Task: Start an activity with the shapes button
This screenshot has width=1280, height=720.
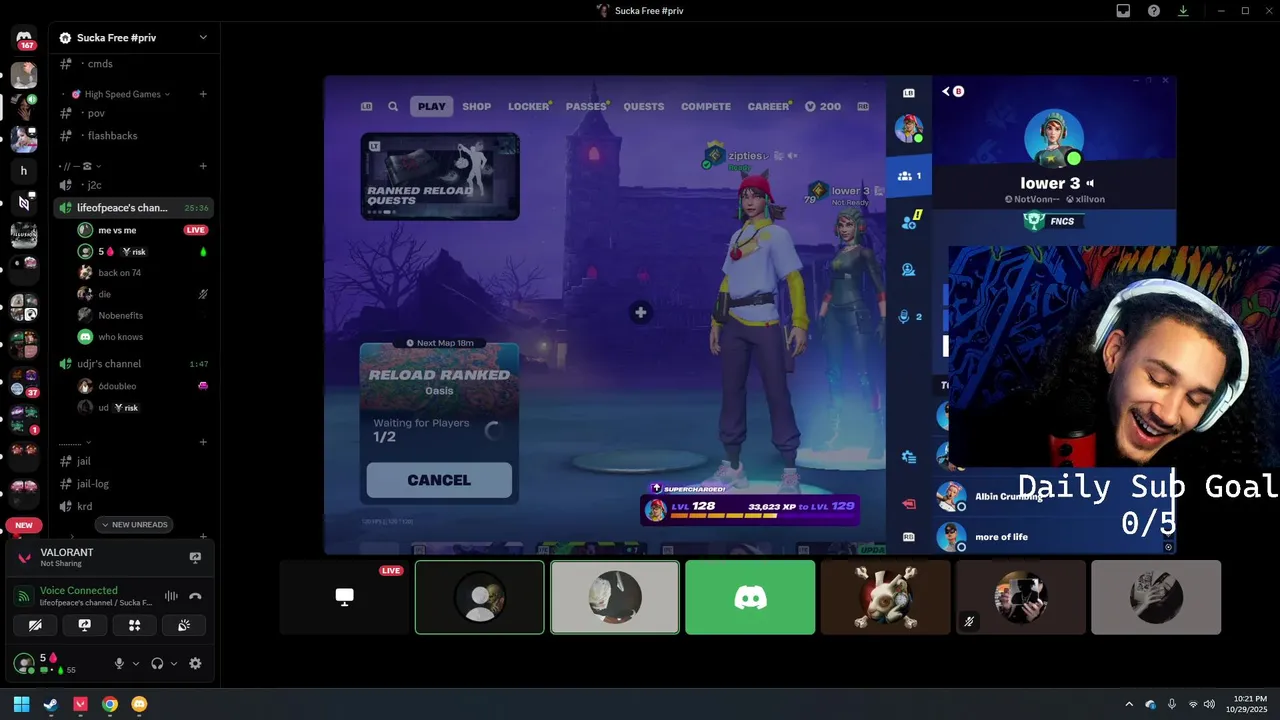Action: [x=135, y=625]
